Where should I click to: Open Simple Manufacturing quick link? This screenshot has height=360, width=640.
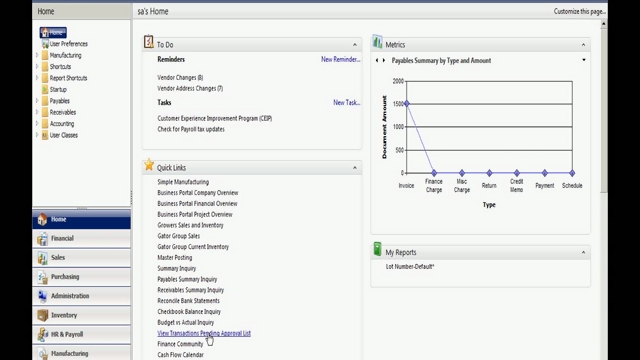click(183, 182)
